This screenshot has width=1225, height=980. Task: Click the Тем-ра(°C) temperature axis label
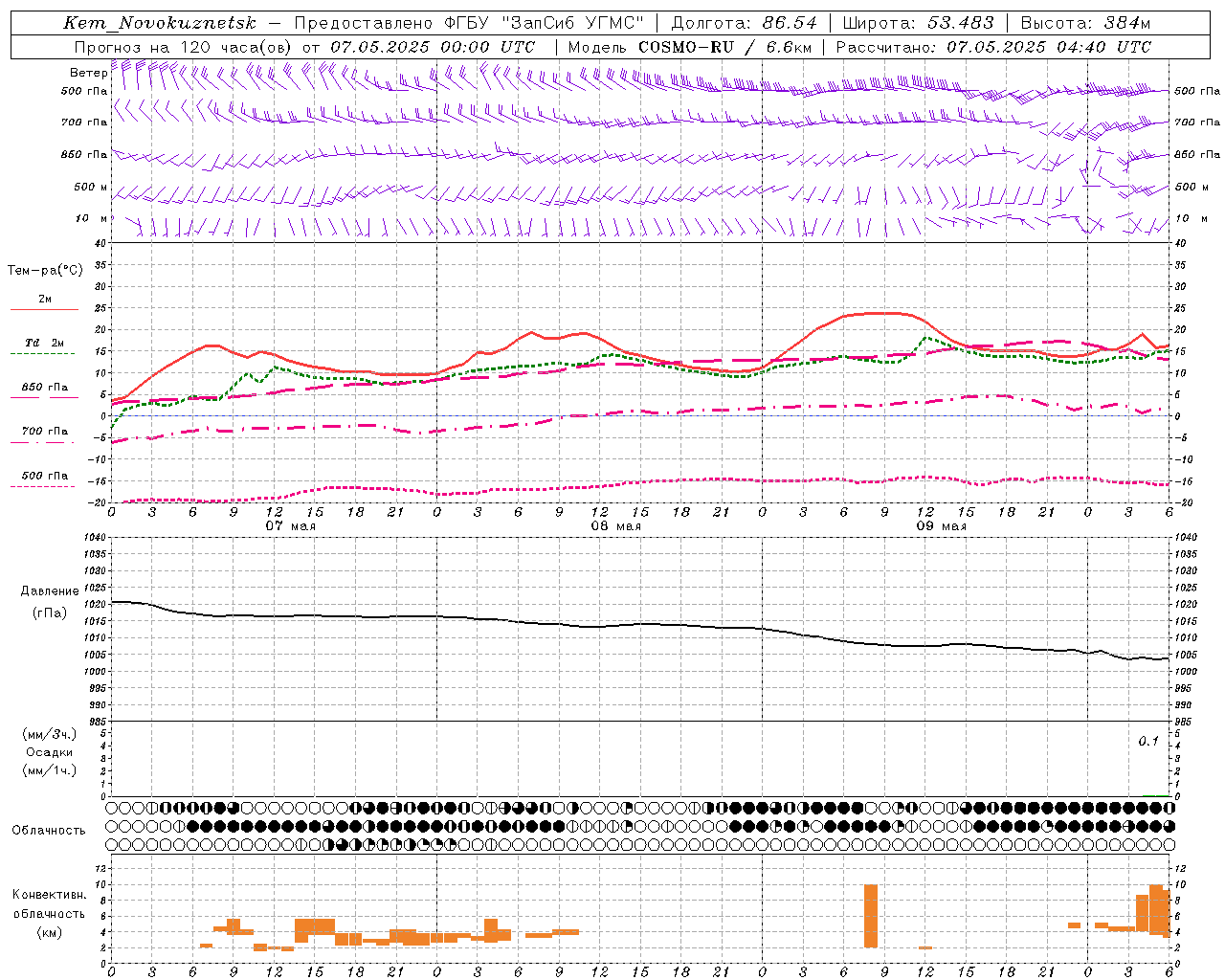tap(45, 270)
